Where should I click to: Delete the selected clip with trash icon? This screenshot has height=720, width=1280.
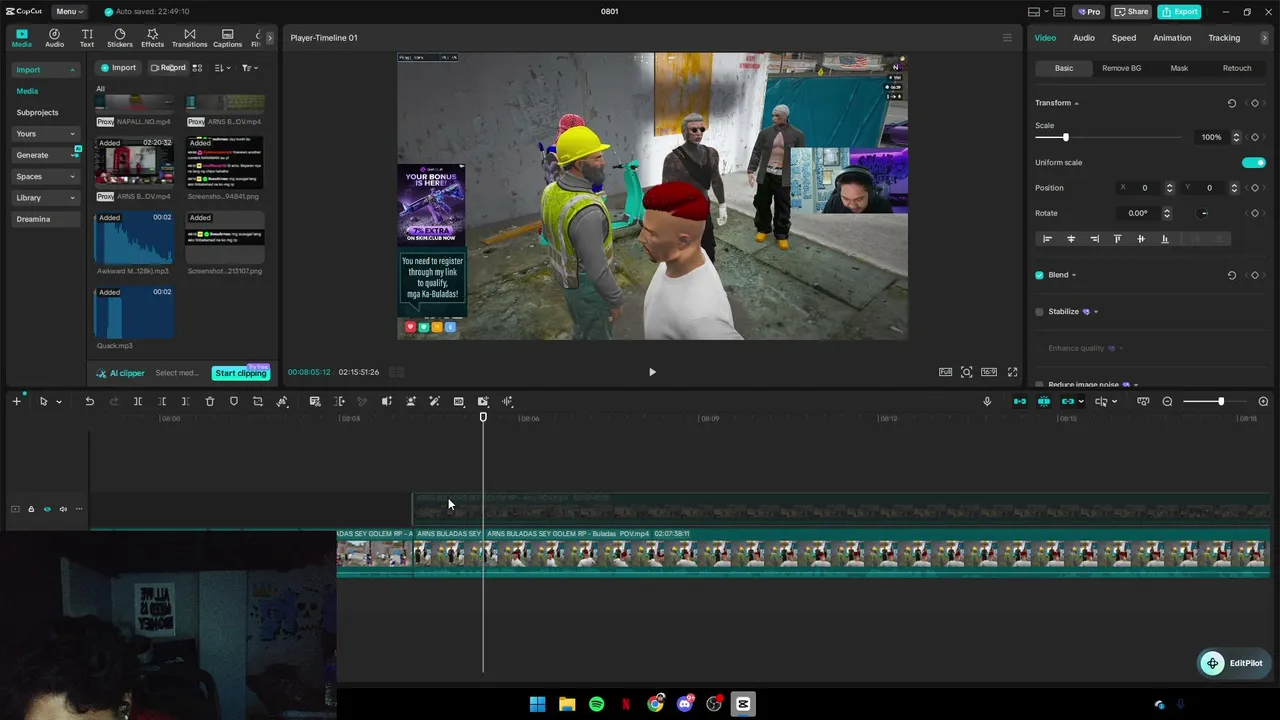pos(210,401)
